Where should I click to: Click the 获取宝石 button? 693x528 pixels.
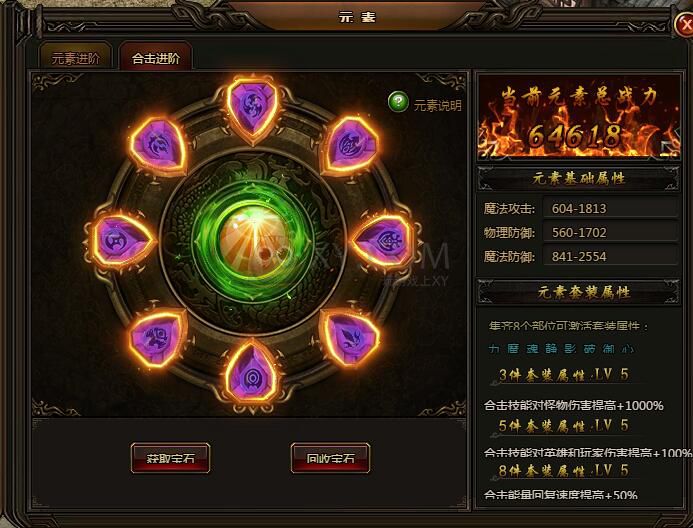coord(170,458)
